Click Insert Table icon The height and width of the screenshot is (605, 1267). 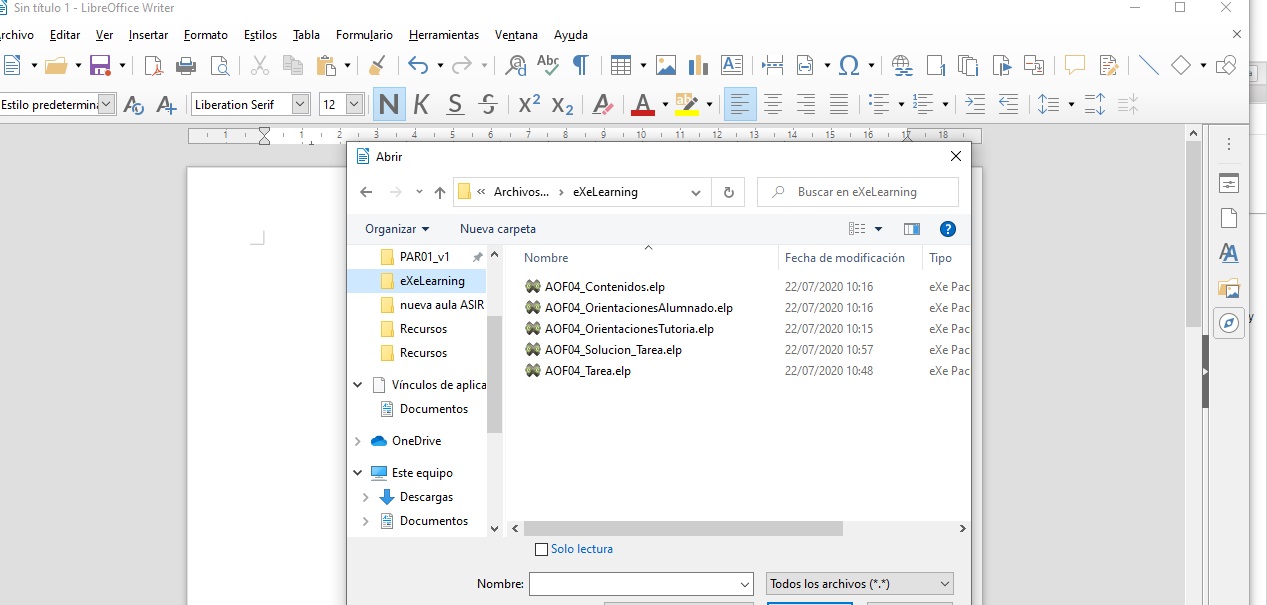[x=621, y=66]
